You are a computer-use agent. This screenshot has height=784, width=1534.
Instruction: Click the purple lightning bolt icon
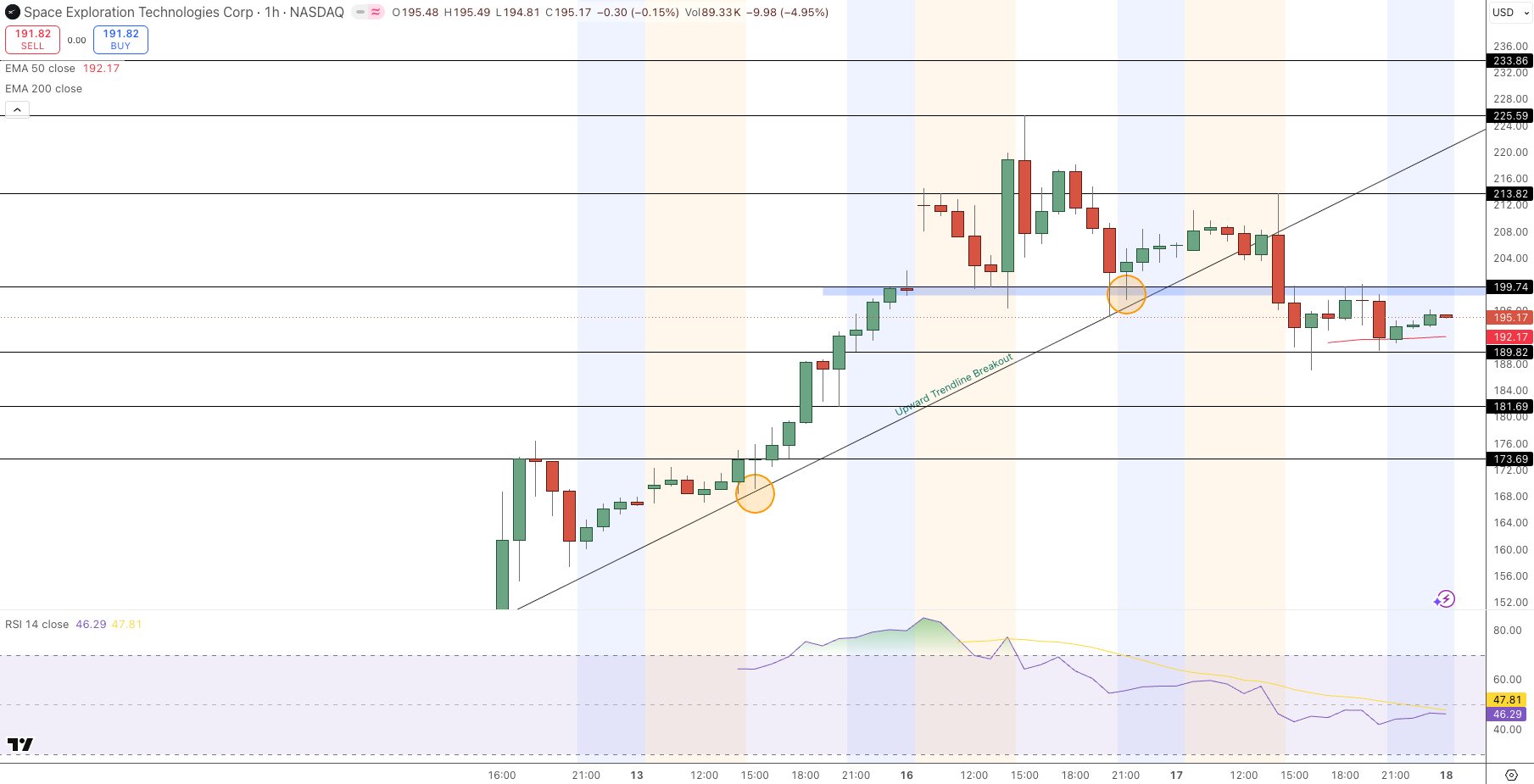[1445, 599]
